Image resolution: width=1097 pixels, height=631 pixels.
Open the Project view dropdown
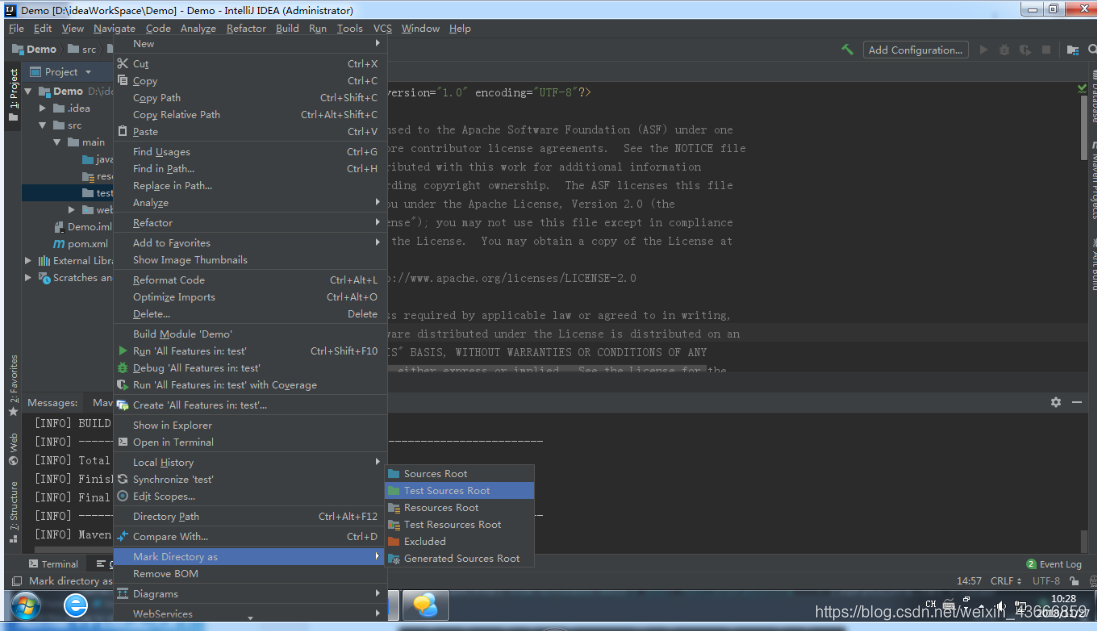pos(88,72)
